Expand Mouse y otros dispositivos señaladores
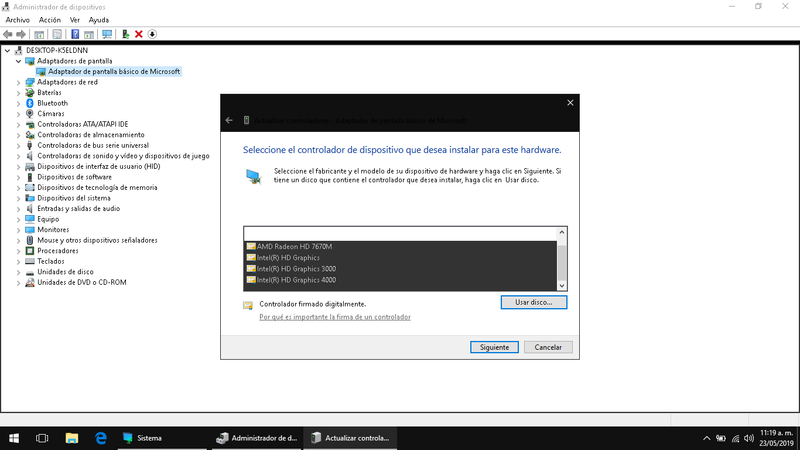Image resolution: width=800 pixels, height=450 pixels. (18, 240)
